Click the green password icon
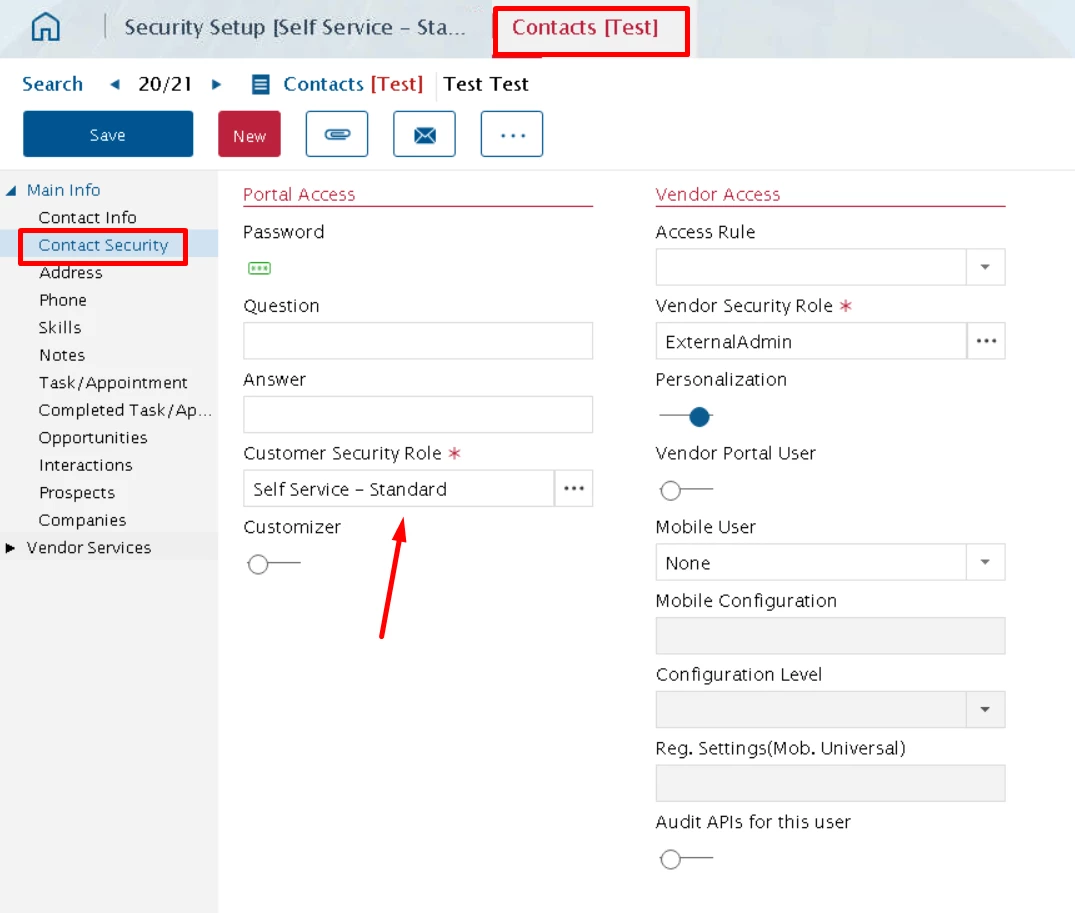Viewport: 1075px width, 913px height. (x=259, y=268)
